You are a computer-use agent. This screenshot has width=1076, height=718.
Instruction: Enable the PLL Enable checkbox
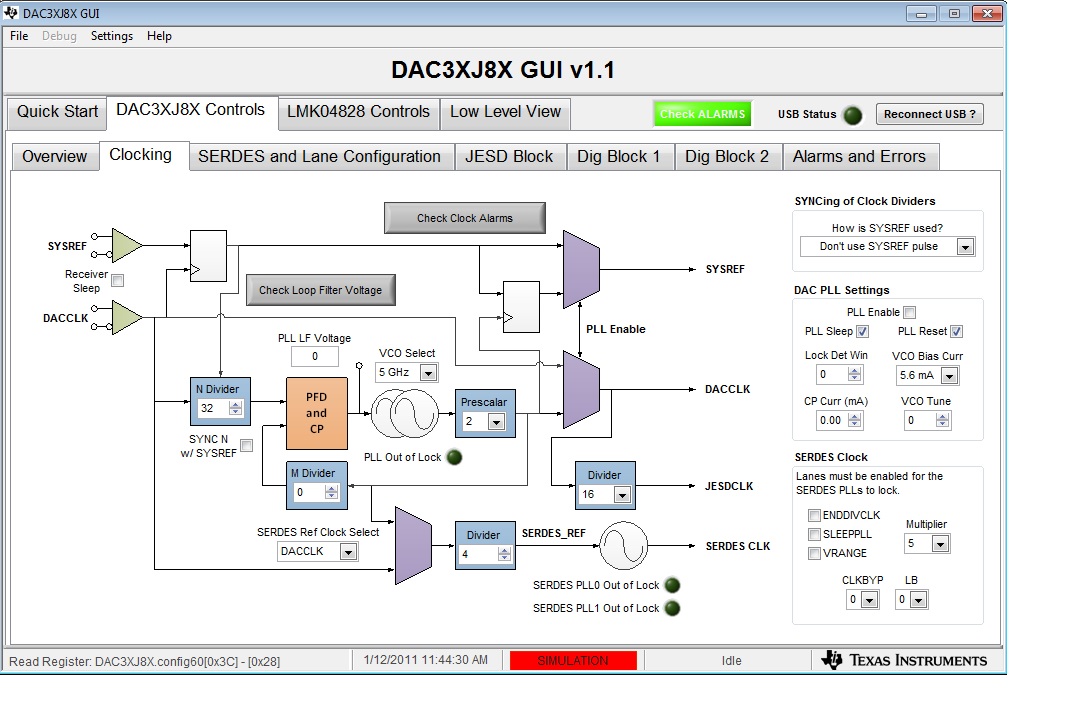point(909,312)
